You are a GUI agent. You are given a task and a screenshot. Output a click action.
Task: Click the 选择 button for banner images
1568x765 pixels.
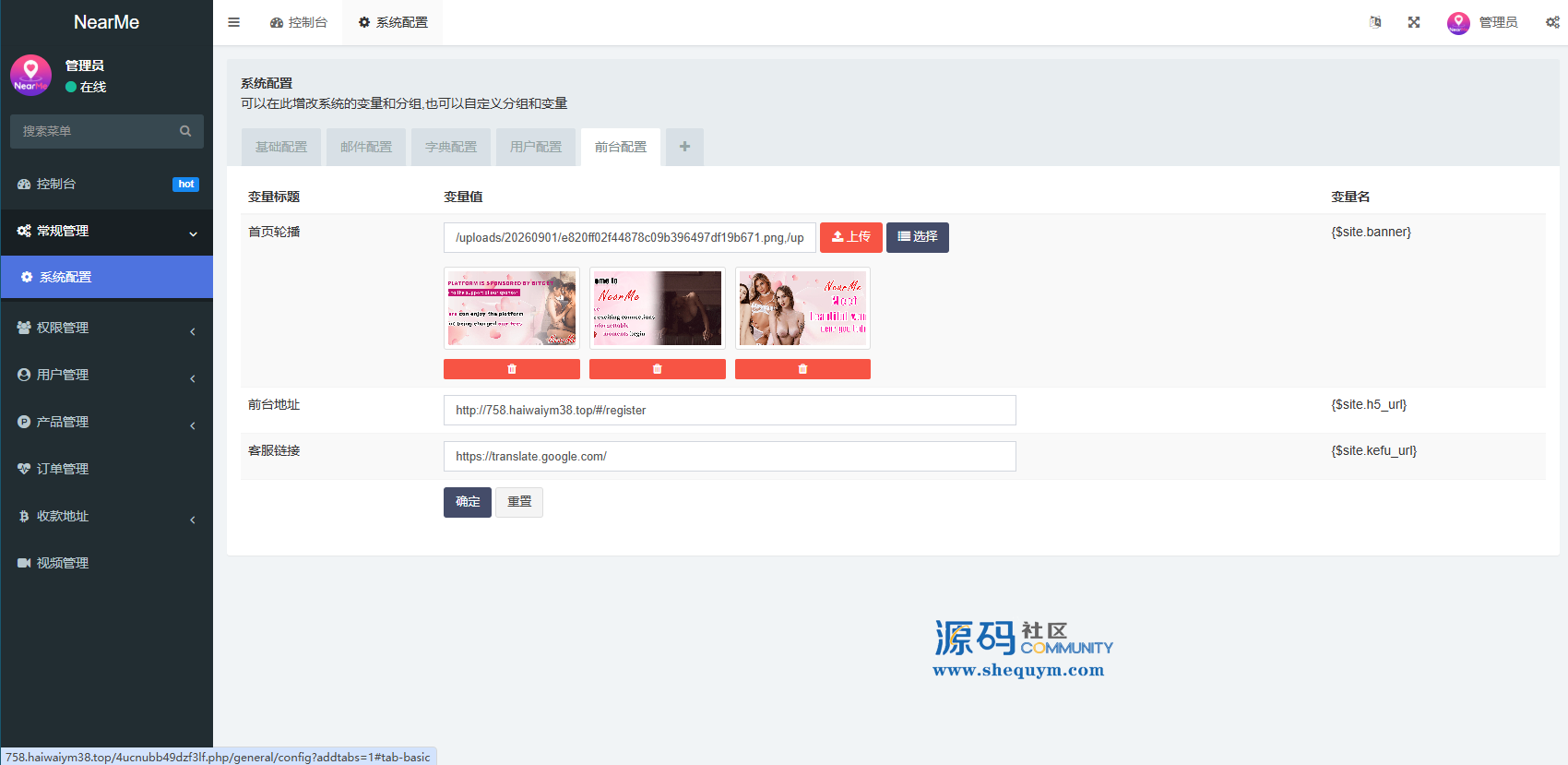[x=918, y=237]
